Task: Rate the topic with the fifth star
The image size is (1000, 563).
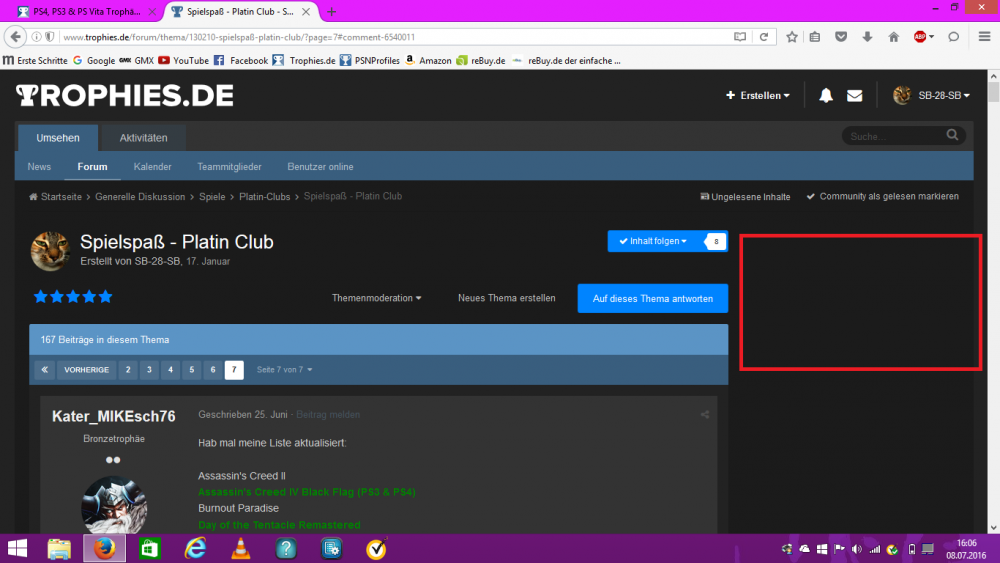Action: [106, 297]
